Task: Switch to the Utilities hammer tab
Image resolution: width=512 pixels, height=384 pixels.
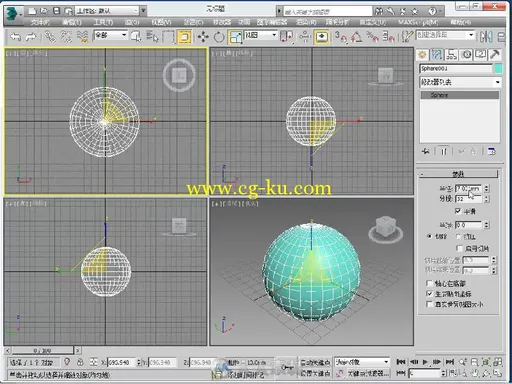Action: (495, 54)
